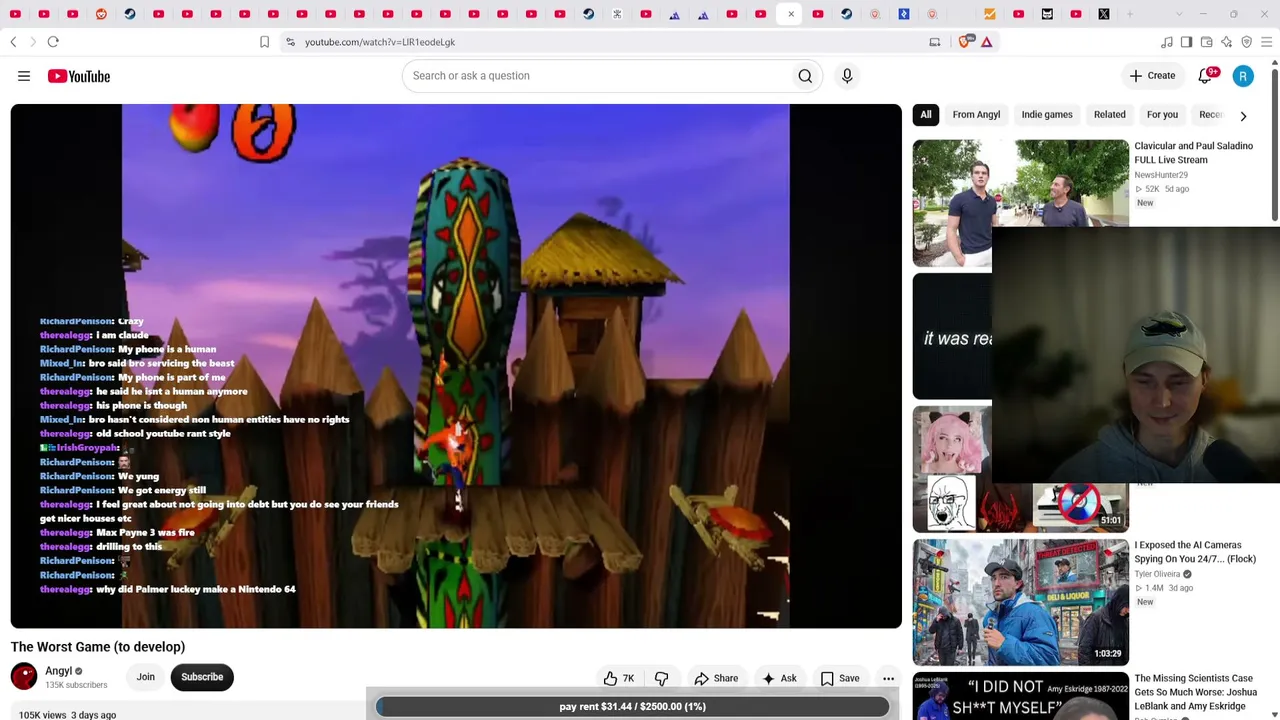Save the video to a playlist
This screenshot has height=720, width=1280.
point(840,678)
